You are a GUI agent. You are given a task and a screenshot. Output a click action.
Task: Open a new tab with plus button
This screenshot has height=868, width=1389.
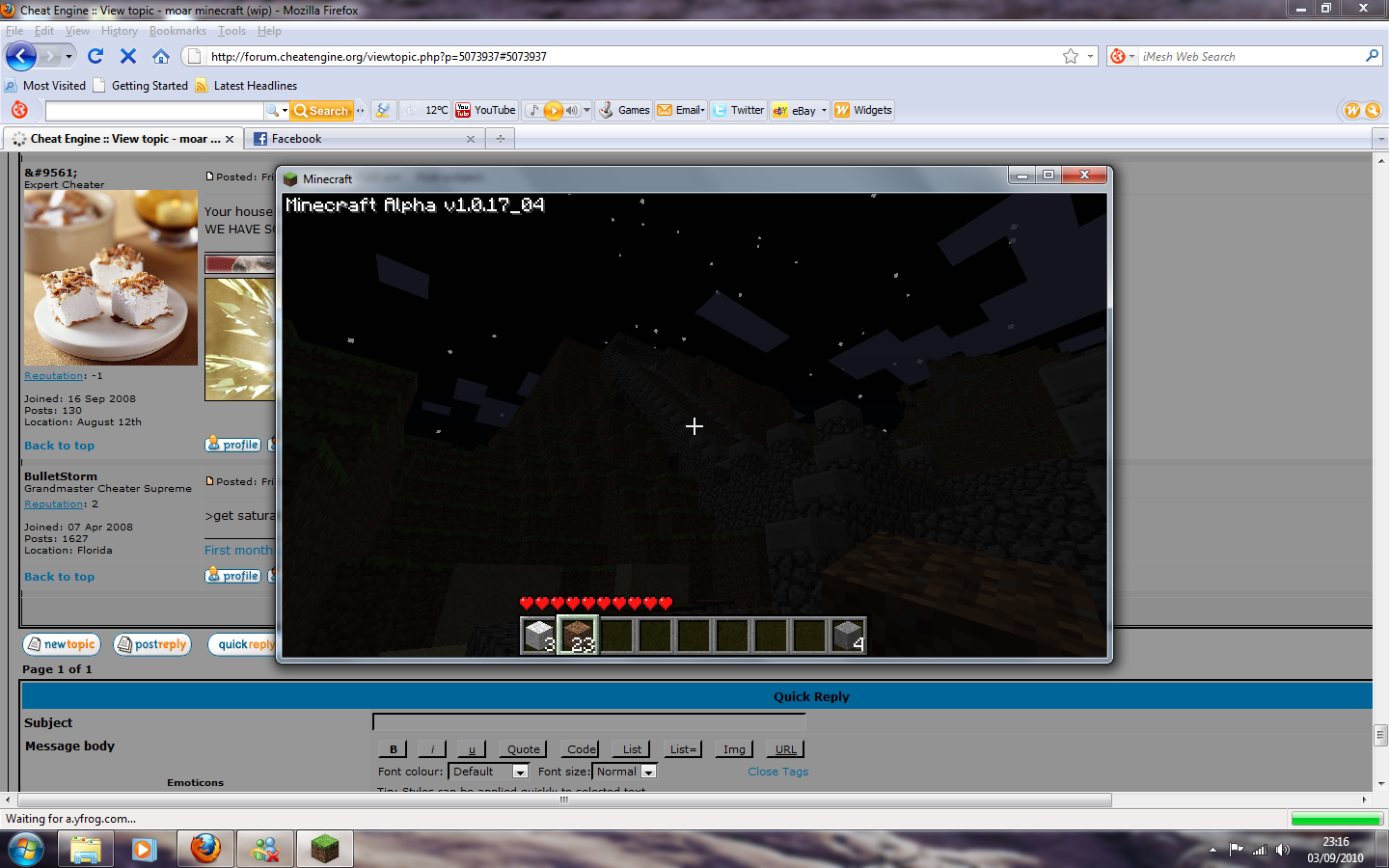(x=501, y=139)
